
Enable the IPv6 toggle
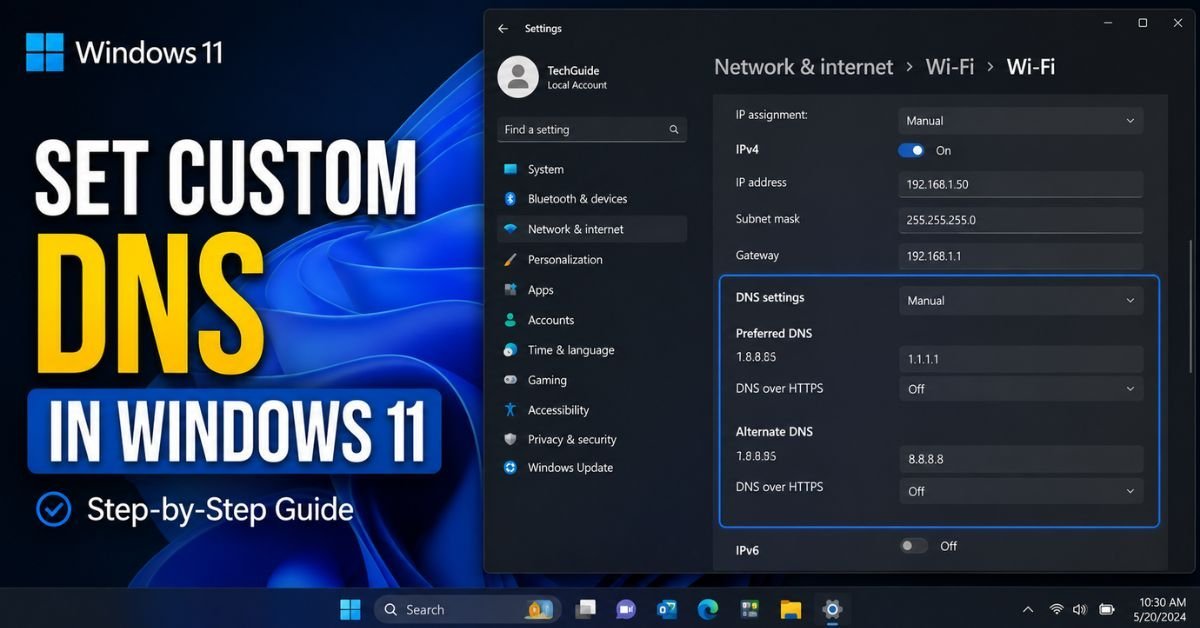(x=913, y=546)
